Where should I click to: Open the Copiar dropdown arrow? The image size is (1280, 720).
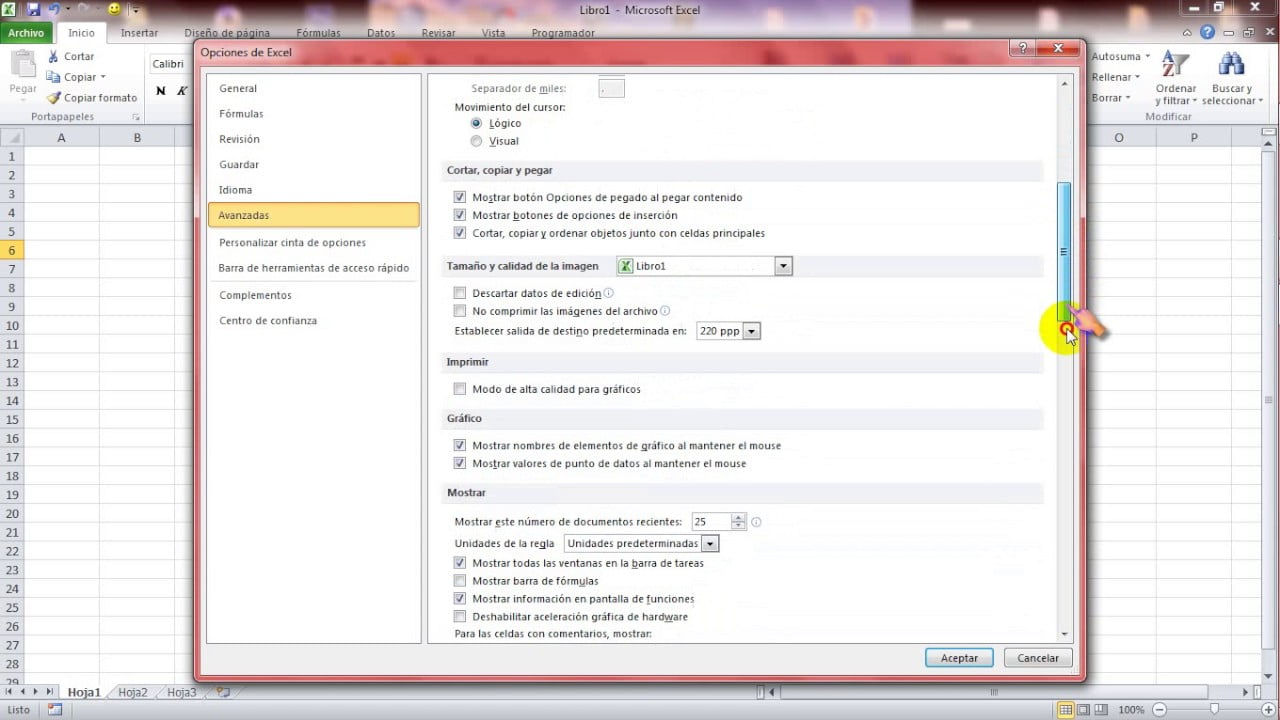[x=102, y=77]
